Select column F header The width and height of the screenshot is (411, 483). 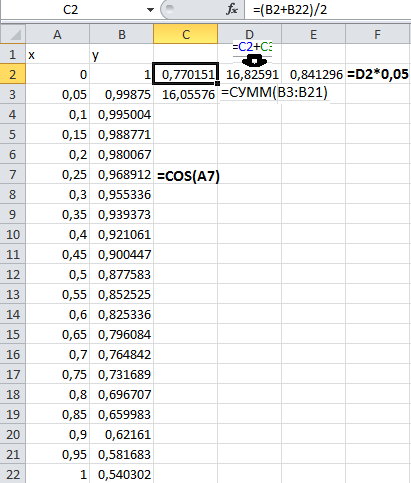[x=377, y=34]
